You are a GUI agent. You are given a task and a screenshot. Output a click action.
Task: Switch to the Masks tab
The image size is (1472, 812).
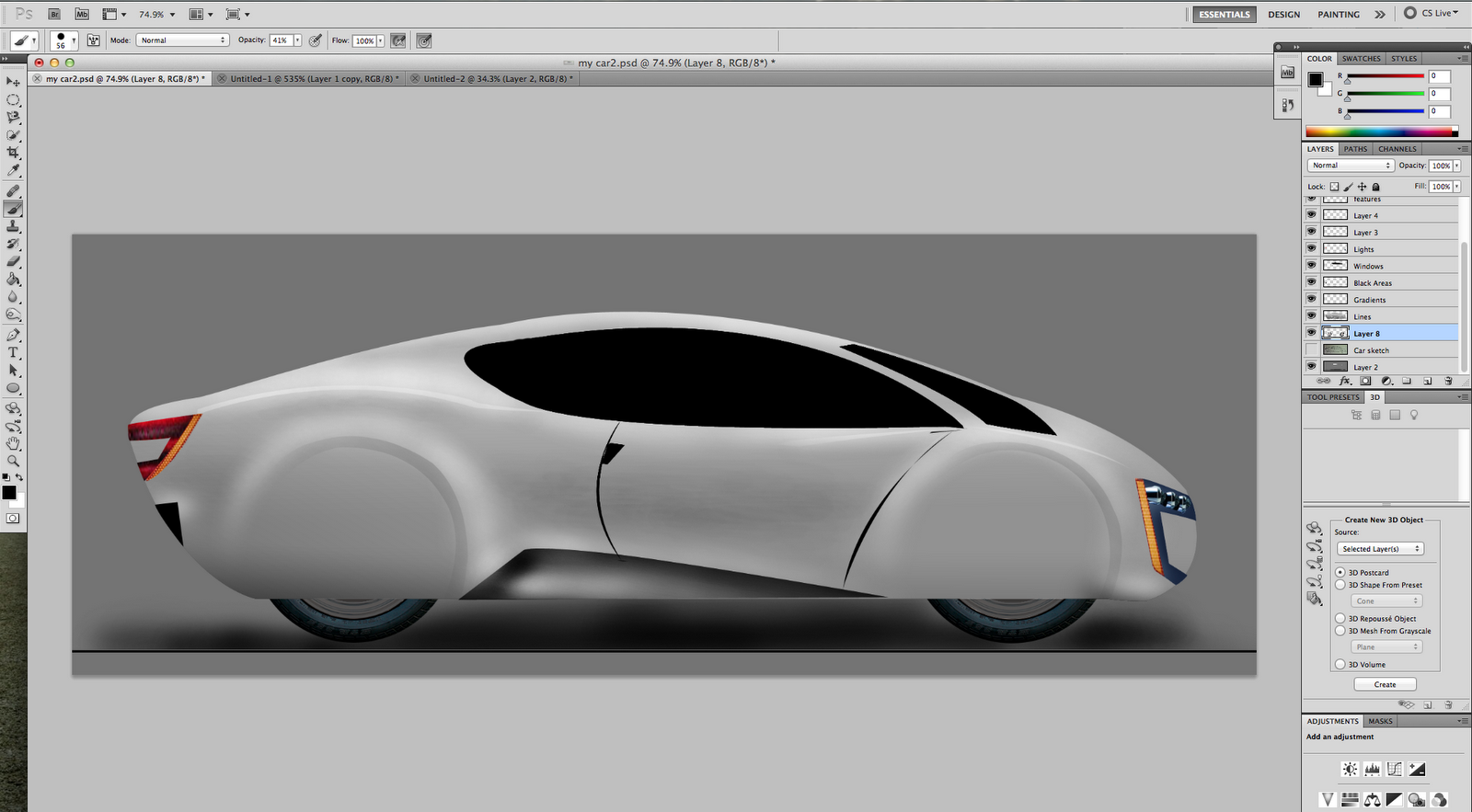tap(1380, 721)
